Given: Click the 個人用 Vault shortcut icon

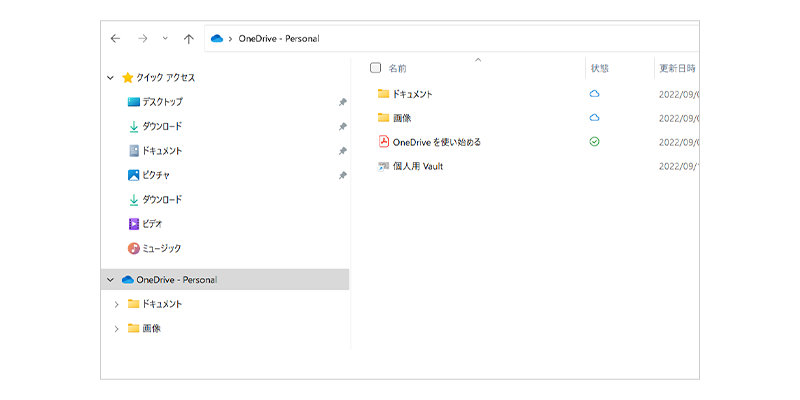Looking at the screenshot, I should (x=383, y=166).
